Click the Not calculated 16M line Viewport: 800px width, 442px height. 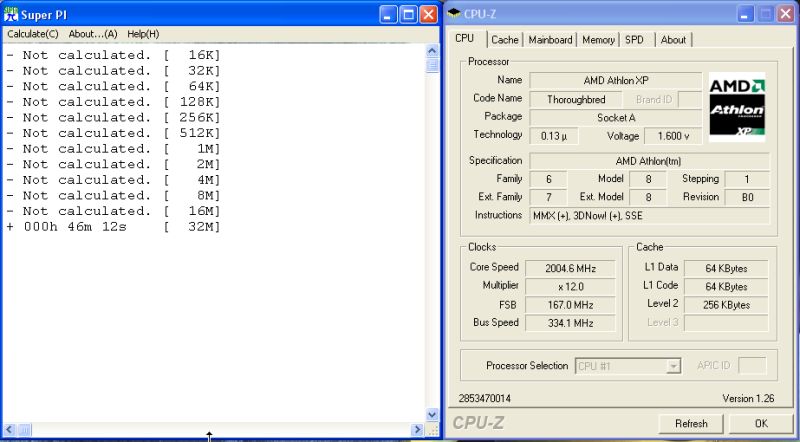(113, 211)
